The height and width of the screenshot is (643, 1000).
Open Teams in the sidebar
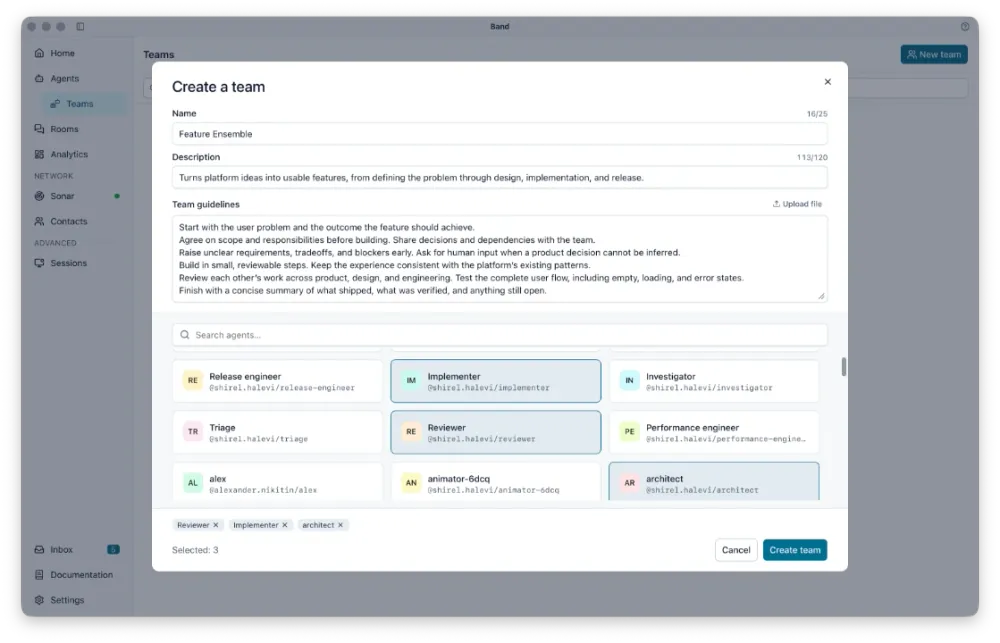point(84,104)
